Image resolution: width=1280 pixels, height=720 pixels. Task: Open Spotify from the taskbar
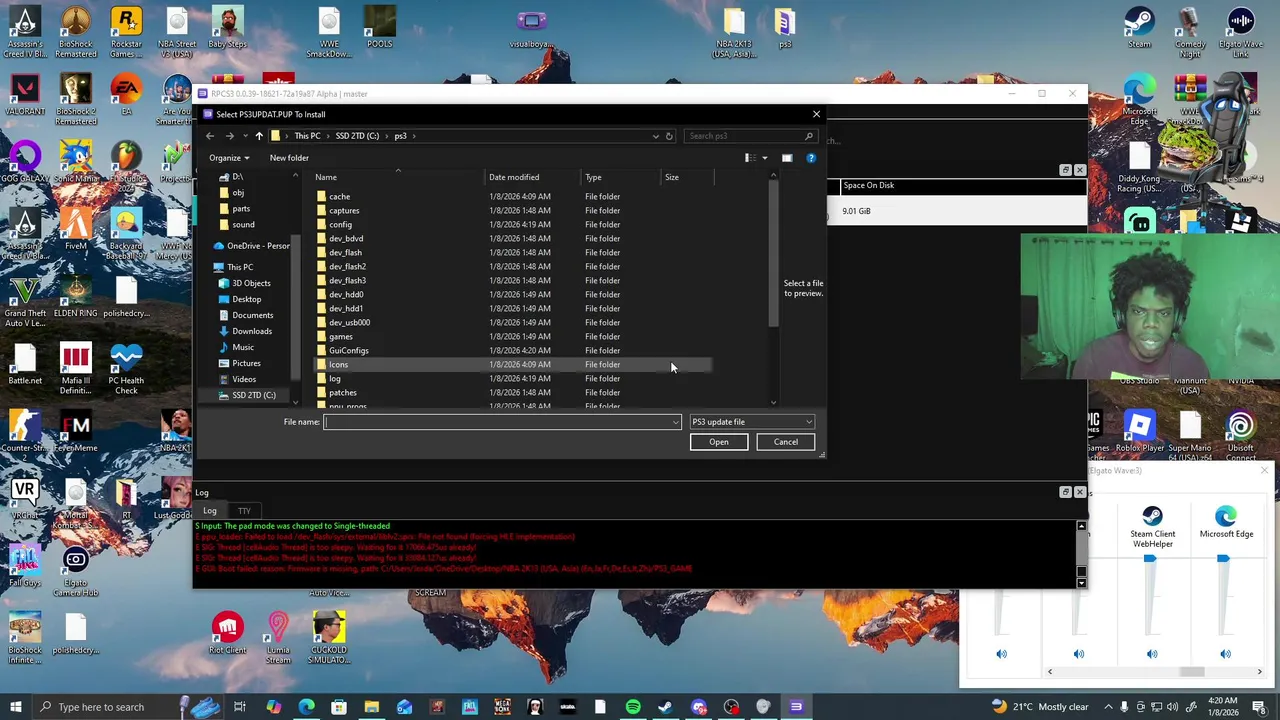pos(633,707)
